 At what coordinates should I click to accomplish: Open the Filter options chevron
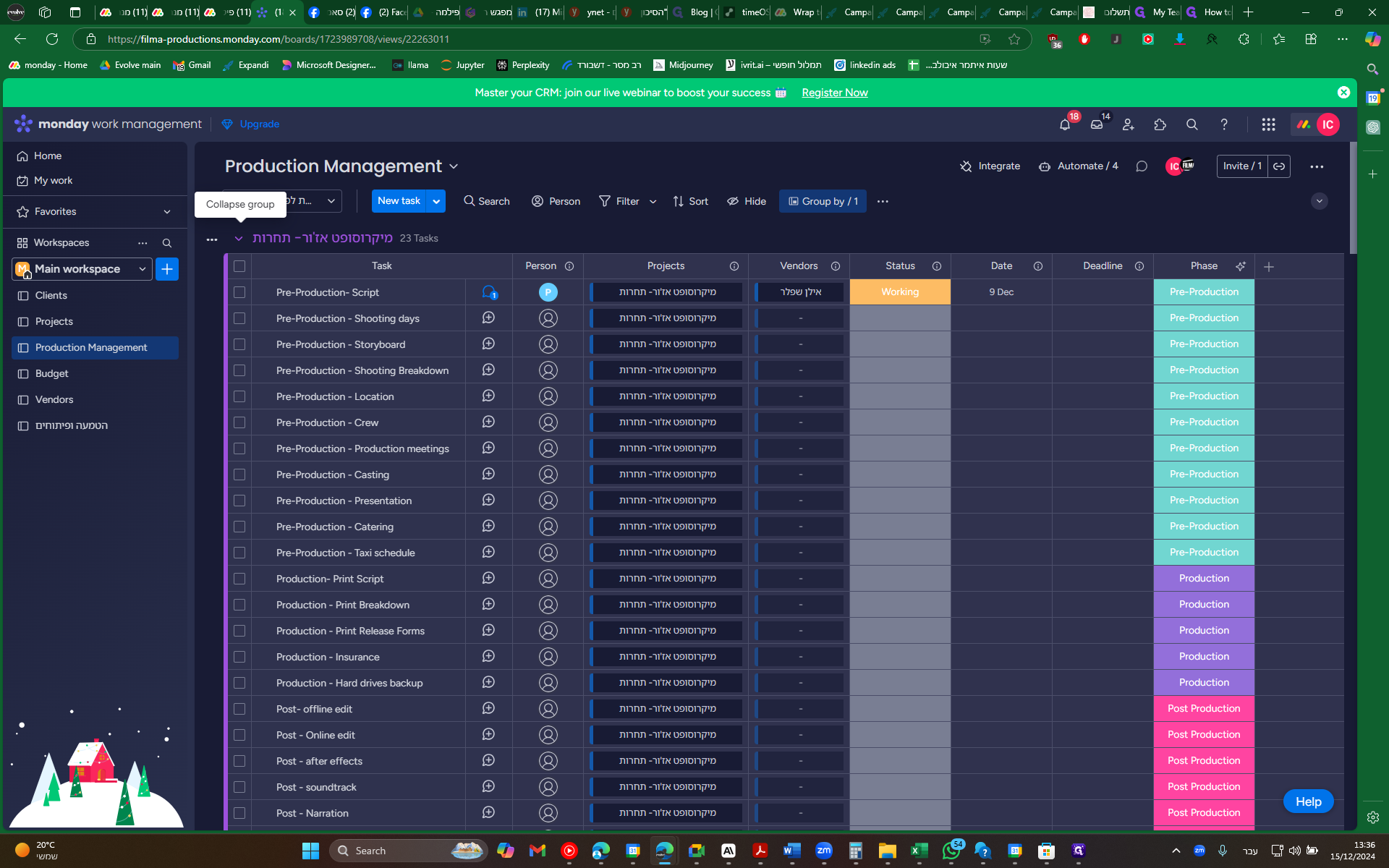(653, 202)
